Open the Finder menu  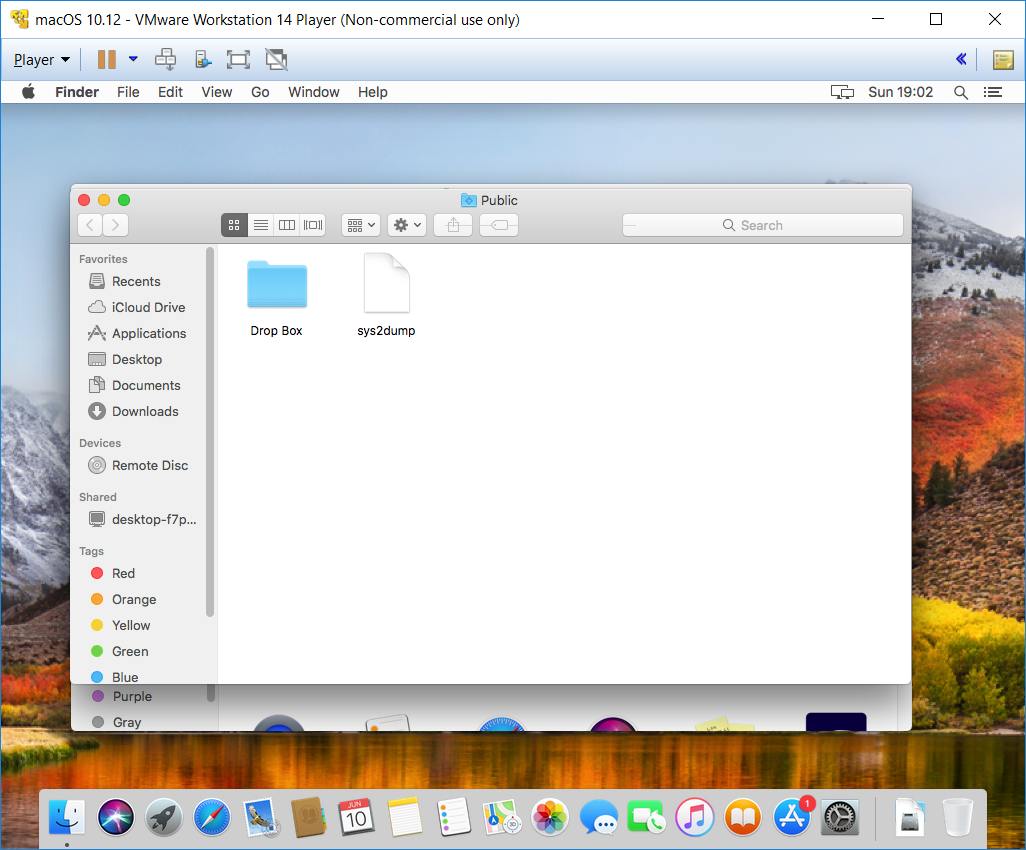point(77,92)
